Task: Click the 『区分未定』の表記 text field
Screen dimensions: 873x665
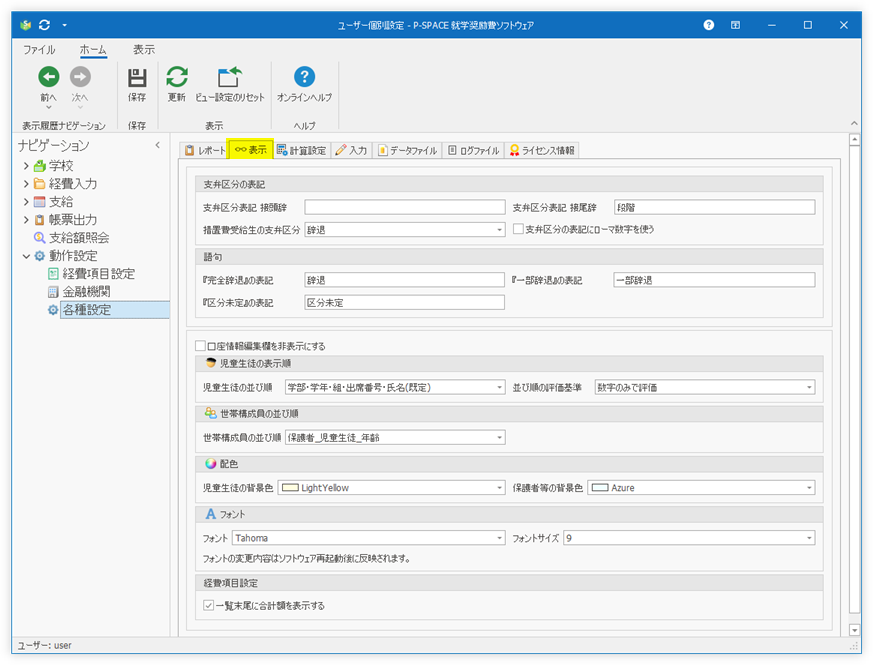Action: click(405, 303)
